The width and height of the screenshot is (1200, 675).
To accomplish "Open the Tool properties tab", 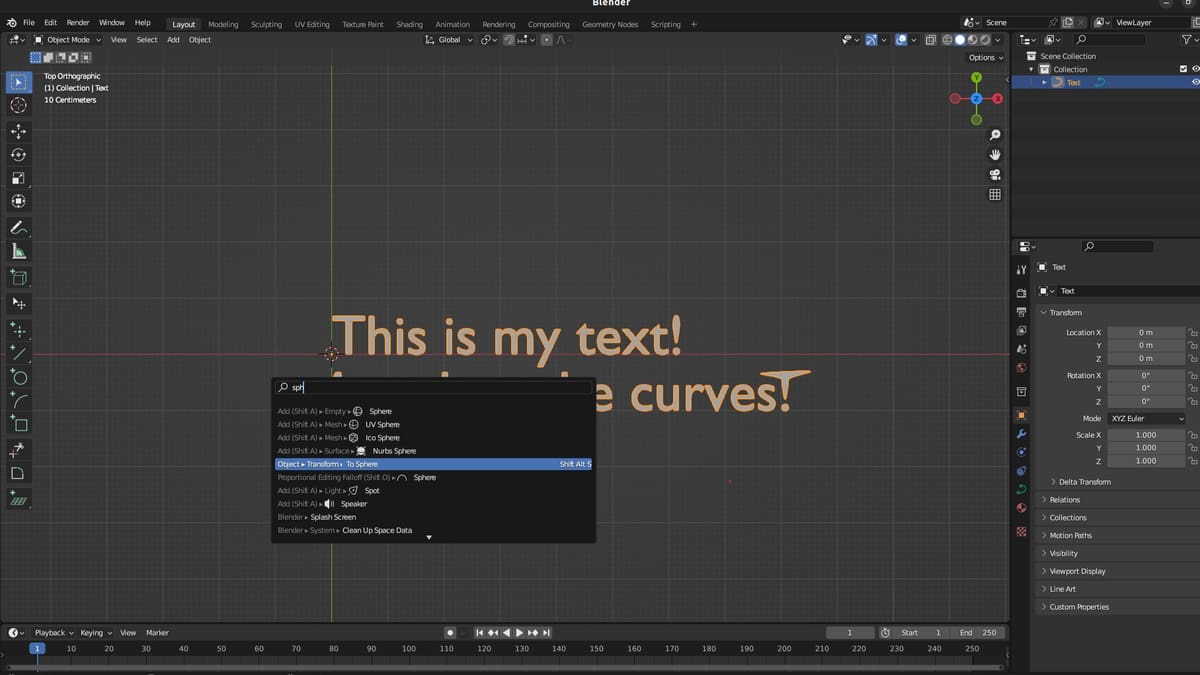I will tap(1021, 270).
